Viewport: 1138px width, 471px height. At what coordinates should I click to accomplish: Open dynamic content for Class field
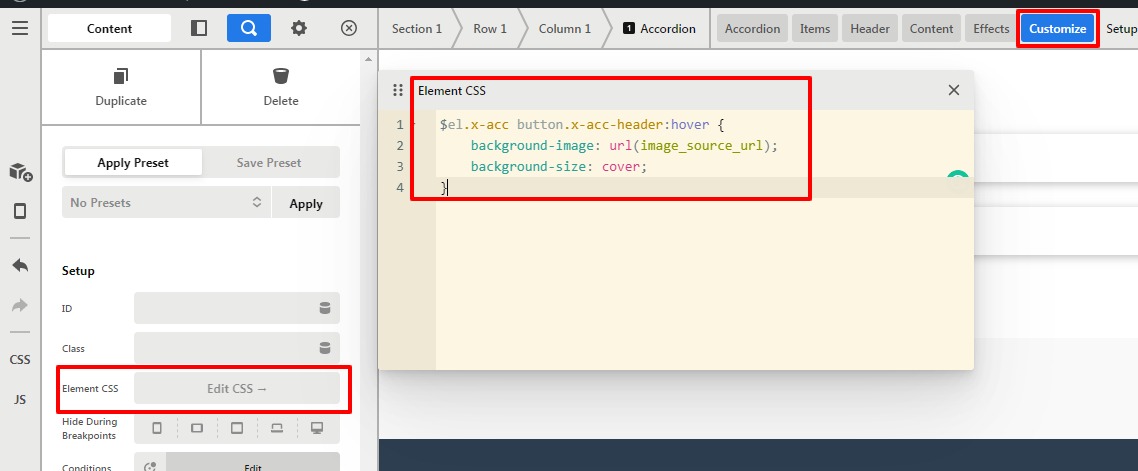click(324, 348)
